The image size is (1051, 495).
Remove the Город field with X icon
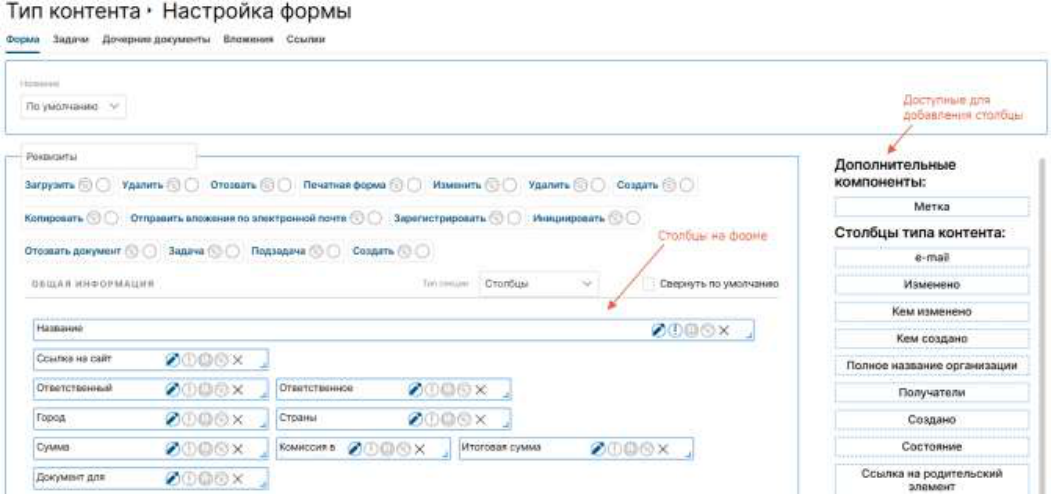tap(237, 419)
